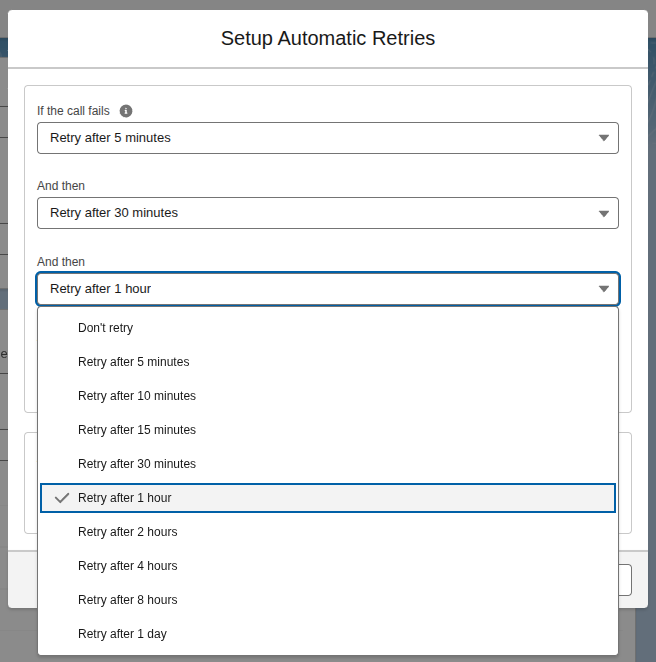
Task: Choose 'Retry after 5 minutes' from the open list
Action: coord(133,362)
